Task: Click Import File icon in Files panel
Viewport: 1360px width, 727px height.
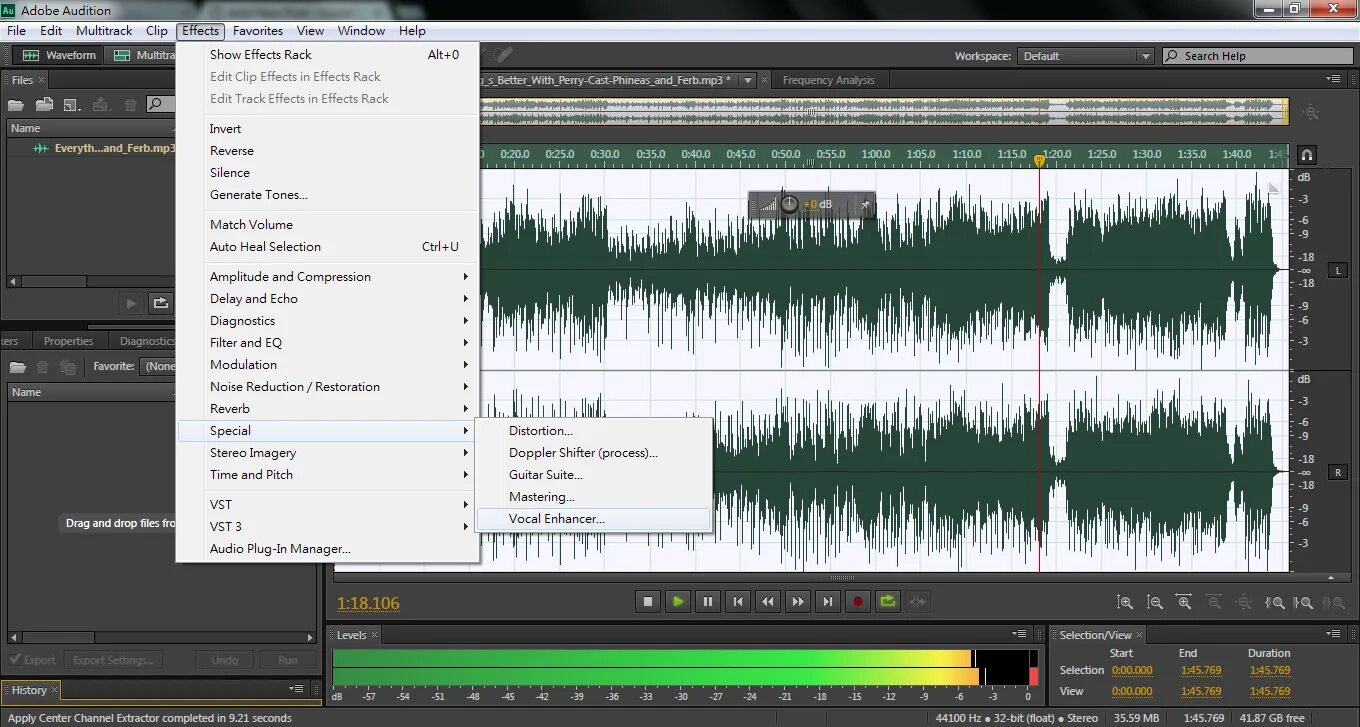Action: coord(44,104)
